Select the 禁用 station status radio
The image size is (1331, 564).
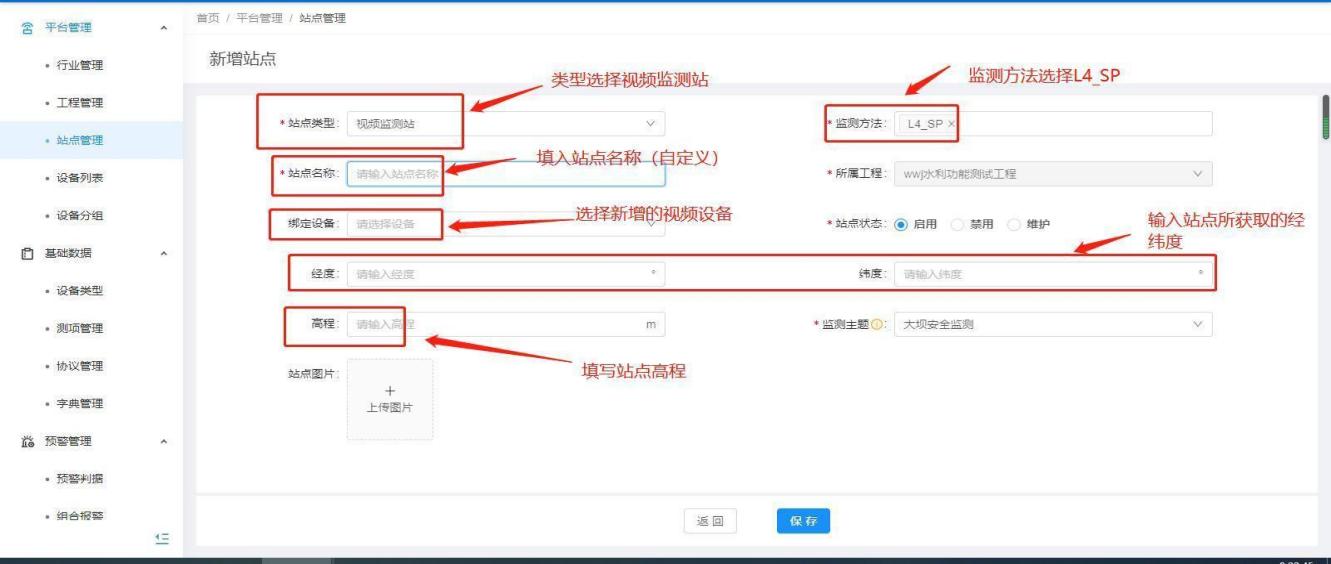[957, 224]
